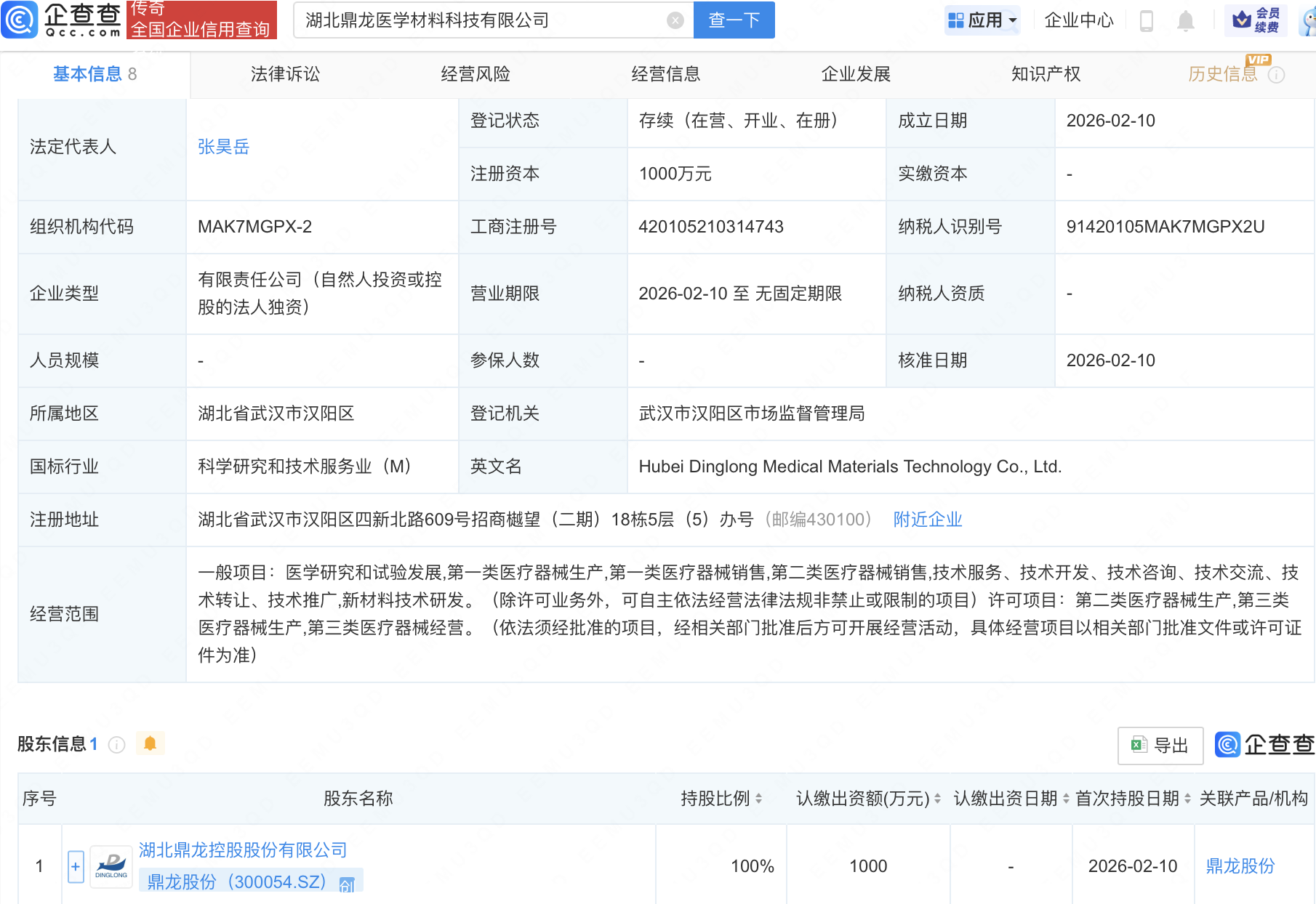1316x904 pixels.
Task: Click the info icon beside 股东信息
Action: [x=116, y=744]
